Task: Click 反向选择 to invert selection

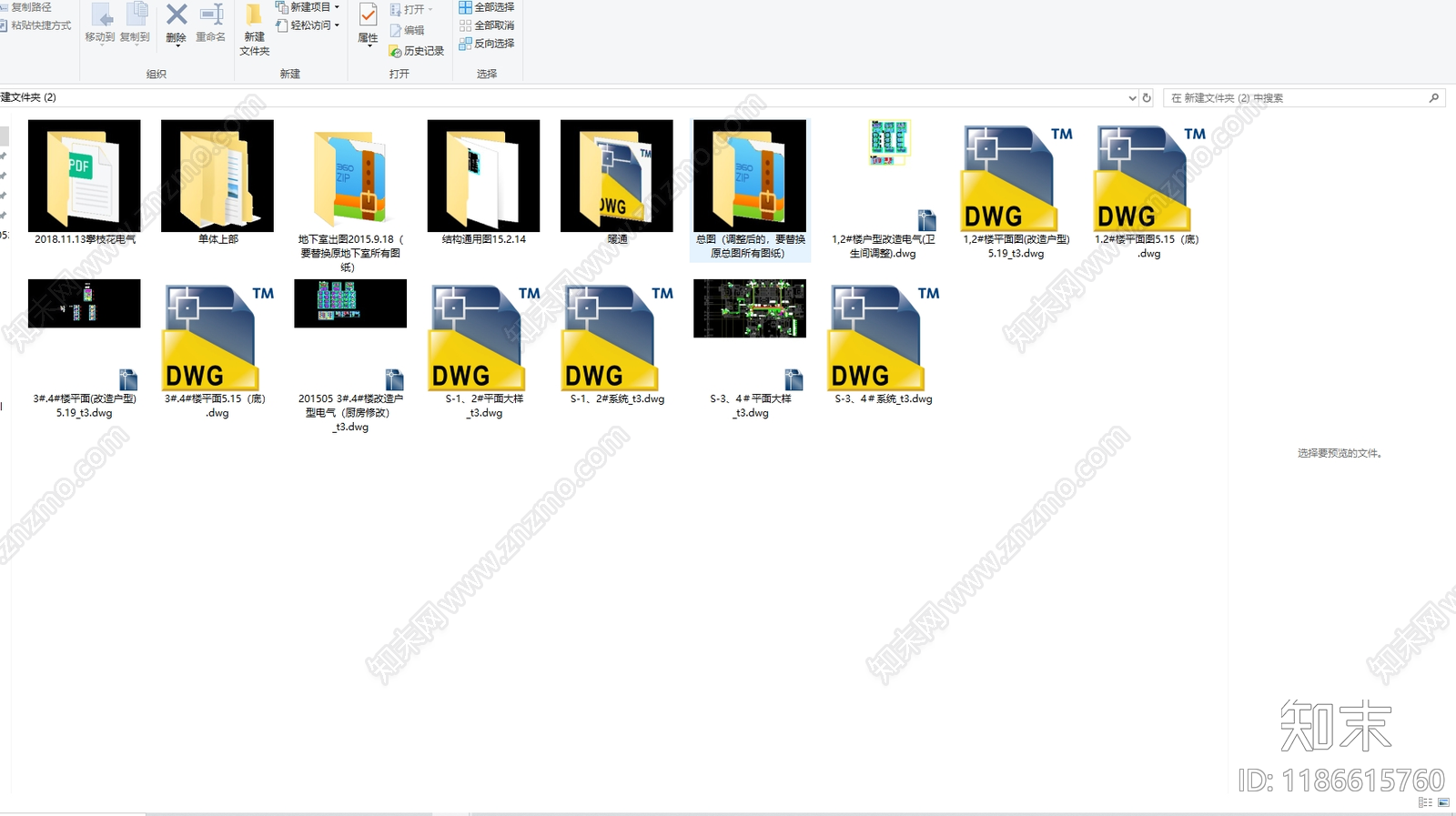Action: pyautogui.click(x=487, y=43)
